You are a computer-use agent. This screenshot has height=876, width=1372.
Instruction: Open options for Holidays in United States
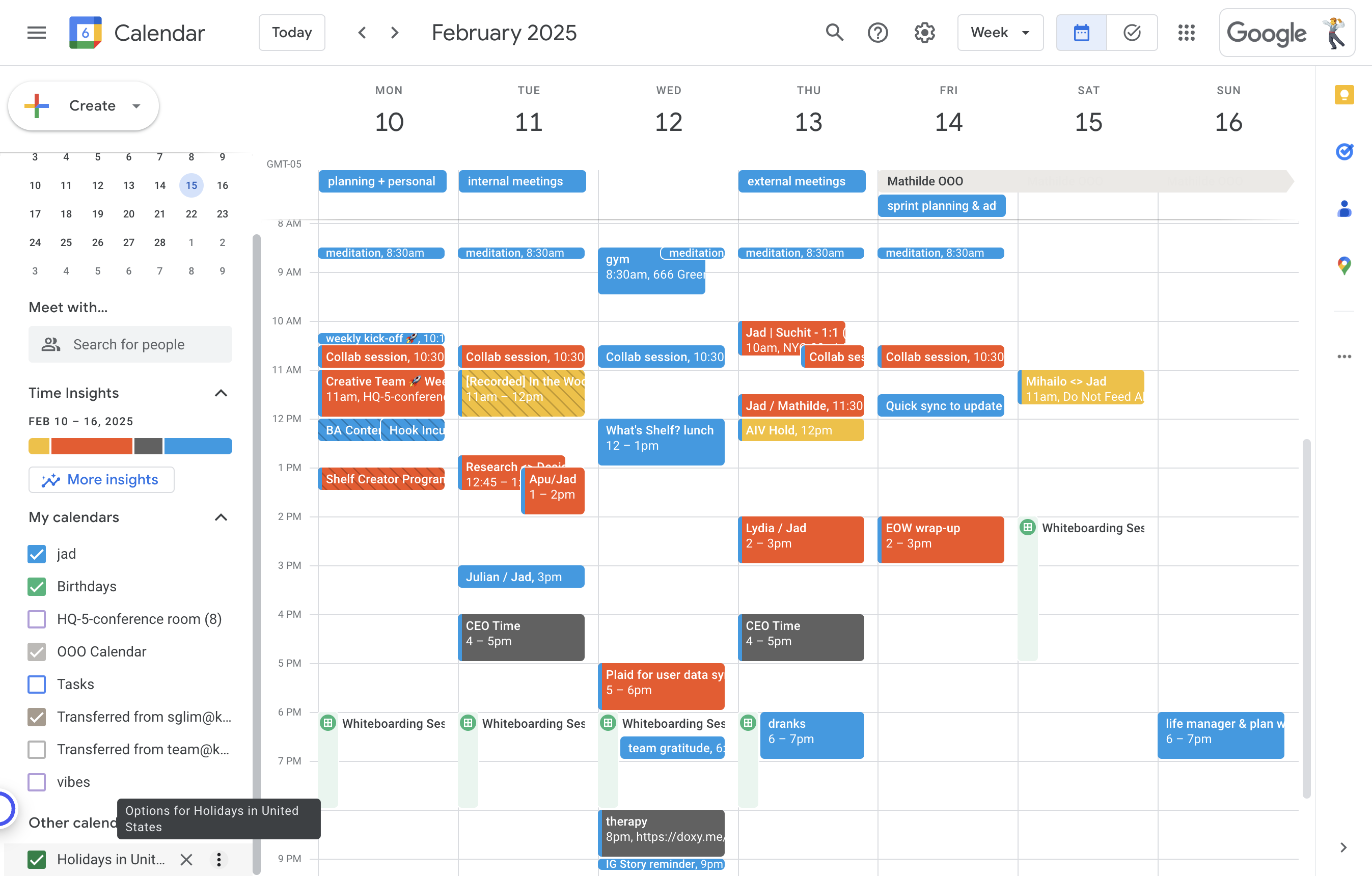pyautogui.click(x=218, y=859)
